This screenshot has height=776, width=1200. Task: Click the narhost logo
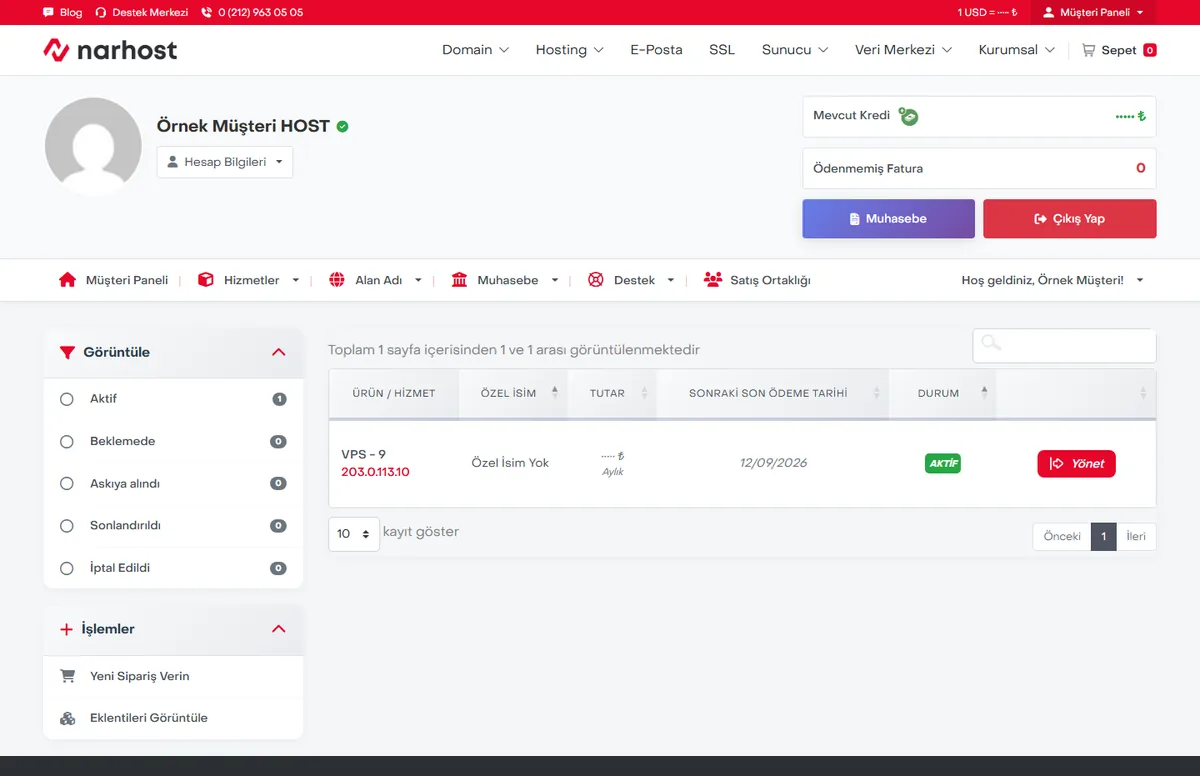110,50
